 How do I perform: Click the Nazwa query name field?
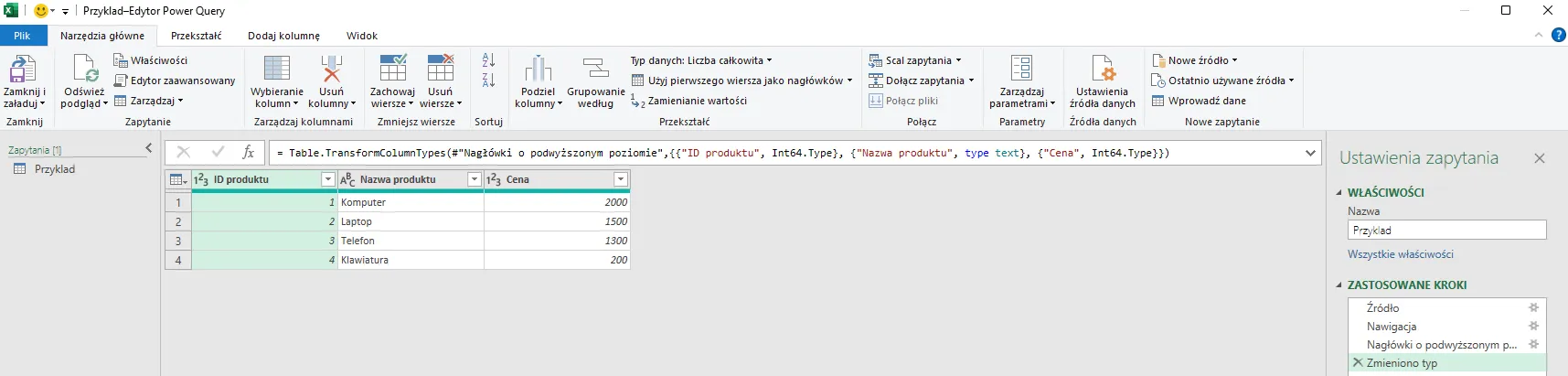pyautogui.click(x=1446, y=231)
